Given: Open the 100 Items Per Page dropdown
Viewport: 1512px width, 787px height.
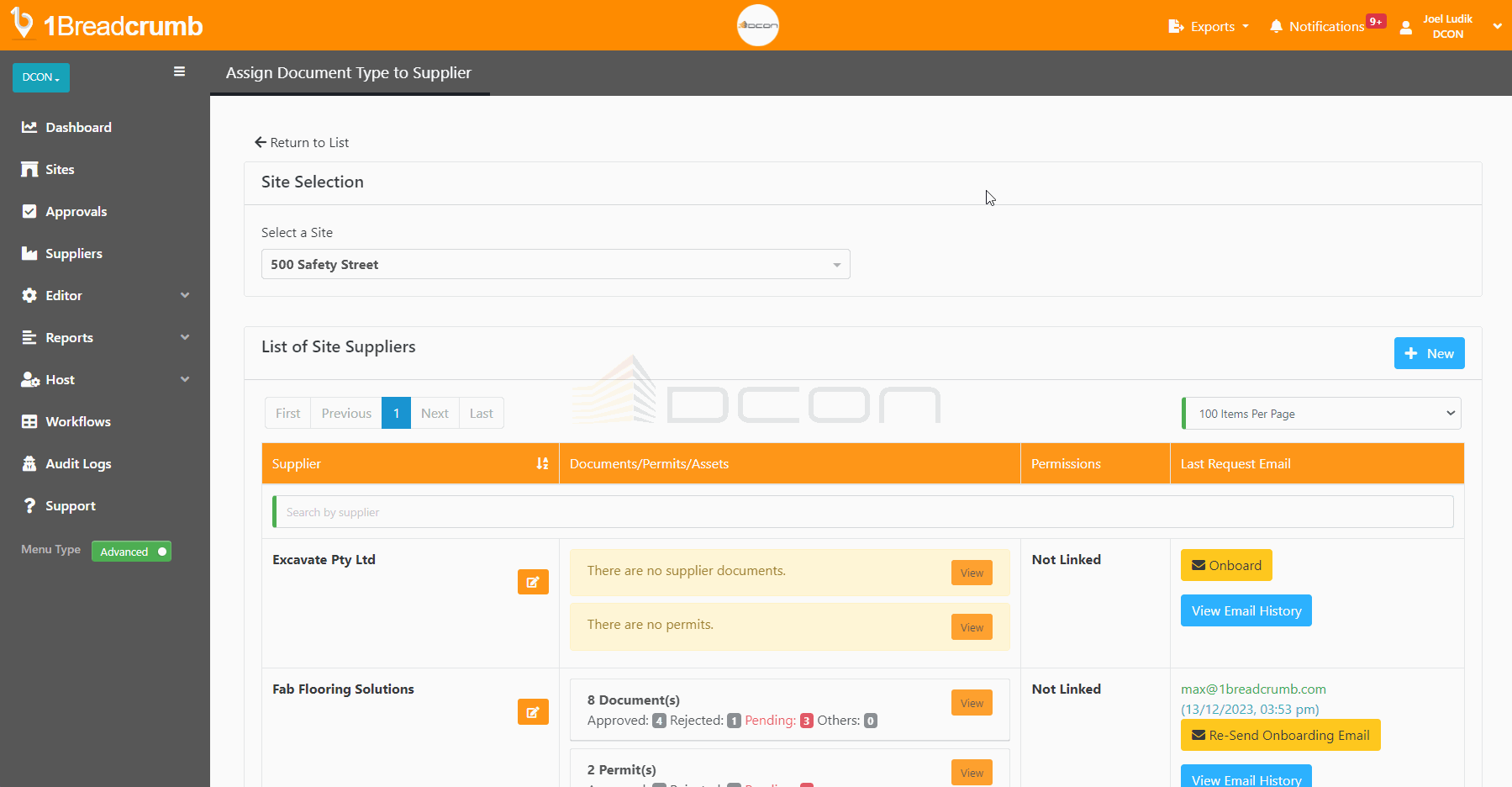Looking at the screenshot, I should (1320, 413).
